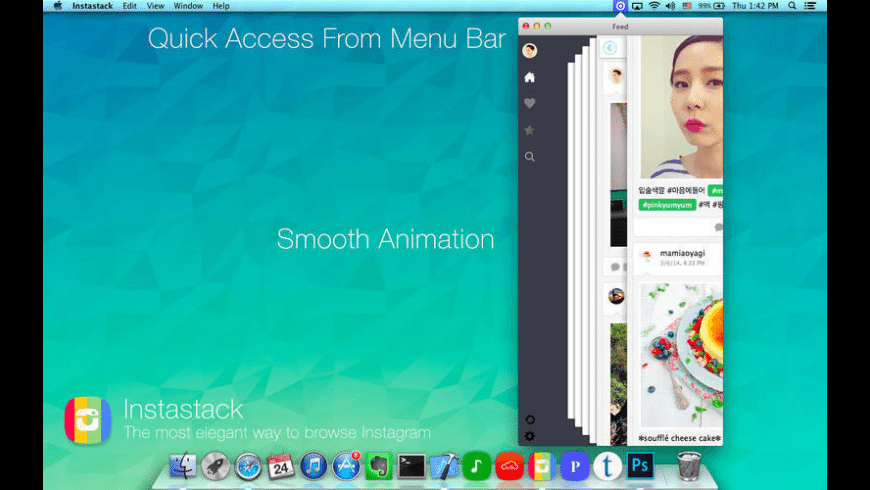
Task: Open the View menu
Action: pyautogui.click(x=155, y=6)
